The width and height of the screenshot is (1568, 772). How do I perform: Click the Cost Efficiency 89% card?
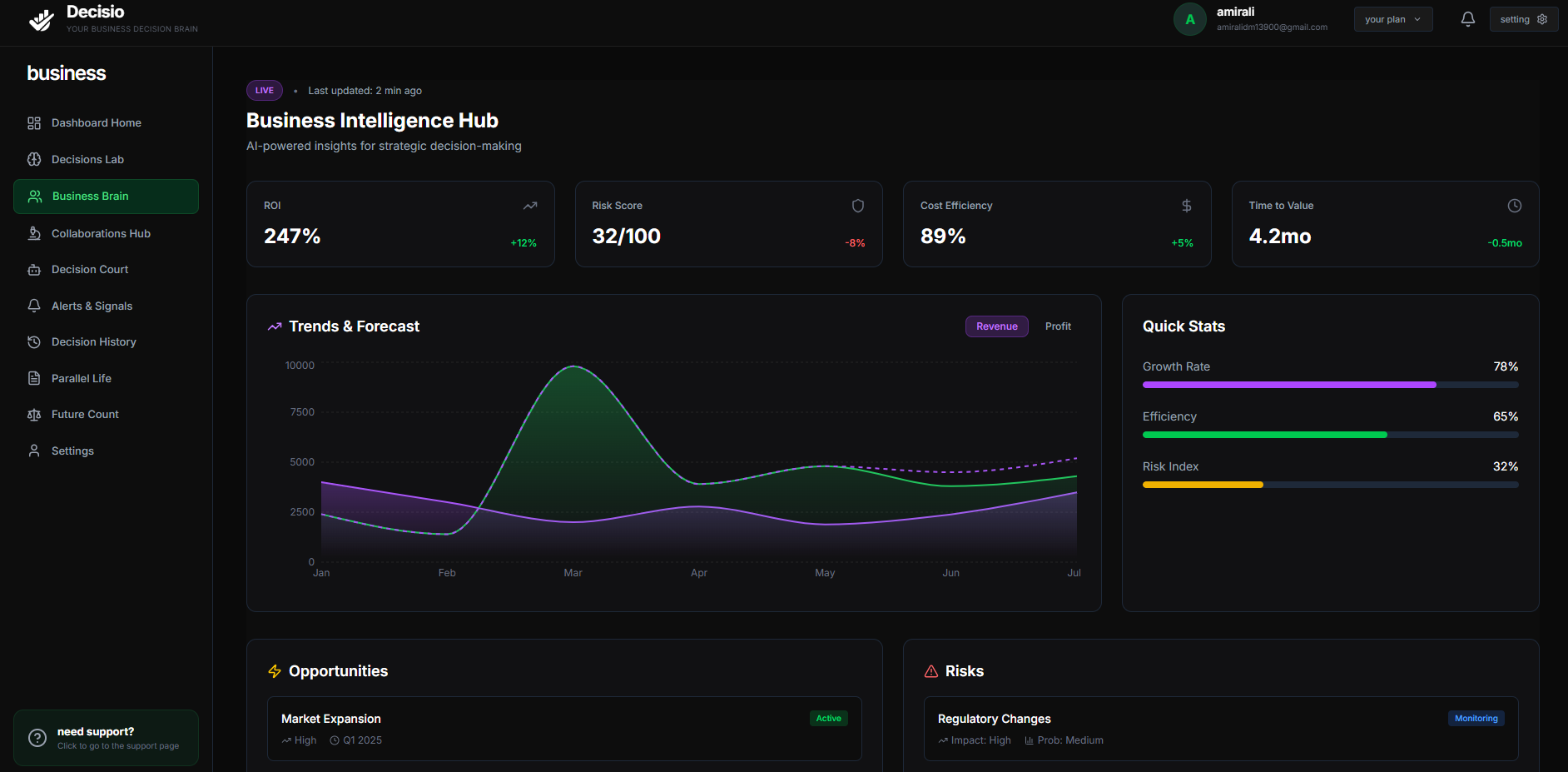pyautogui.click(x=1057, y=224)
